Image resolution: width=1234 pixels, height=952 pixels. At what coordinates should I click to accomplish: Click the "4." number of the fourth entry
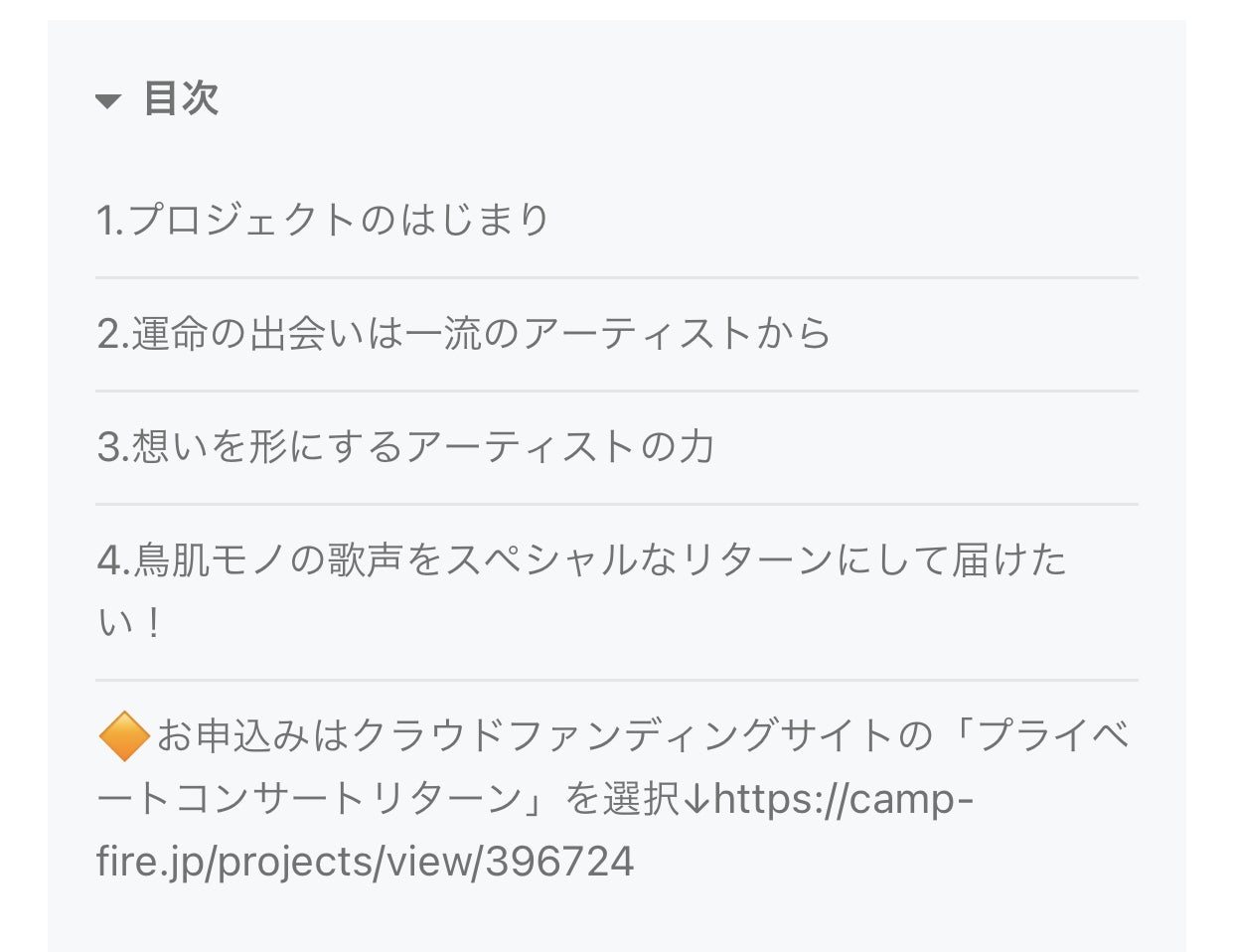[114, 560]
